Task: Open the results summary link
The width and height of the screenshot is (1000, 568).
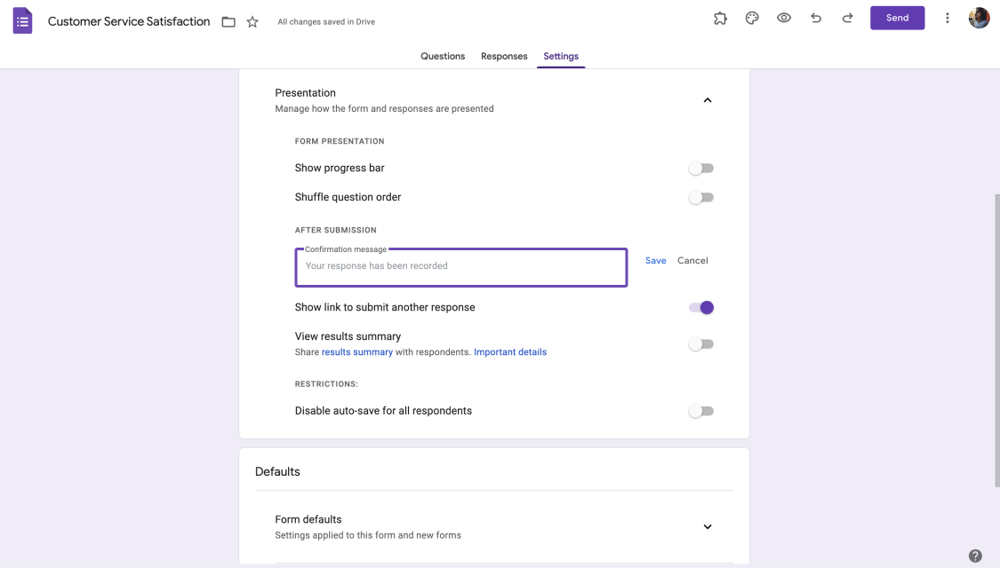Action: tap(357, 352)
